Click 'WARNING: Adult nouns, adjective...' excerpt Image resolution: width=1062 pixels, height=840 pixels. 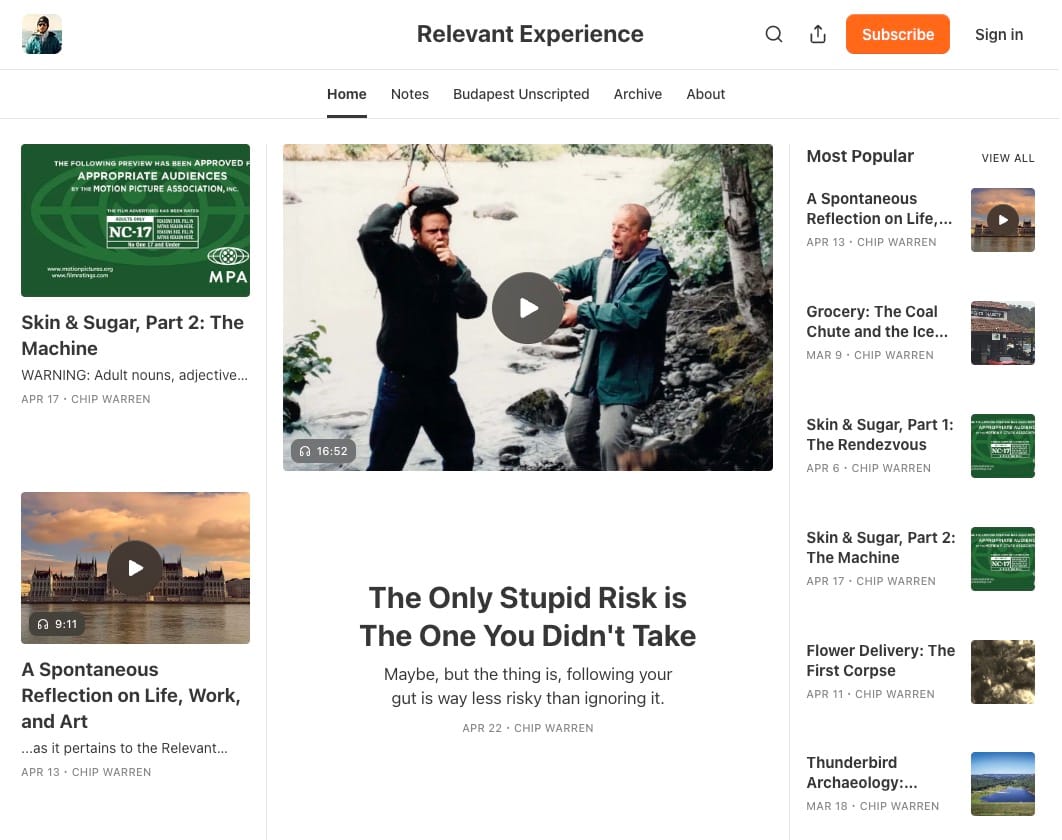tap(134, 375)
